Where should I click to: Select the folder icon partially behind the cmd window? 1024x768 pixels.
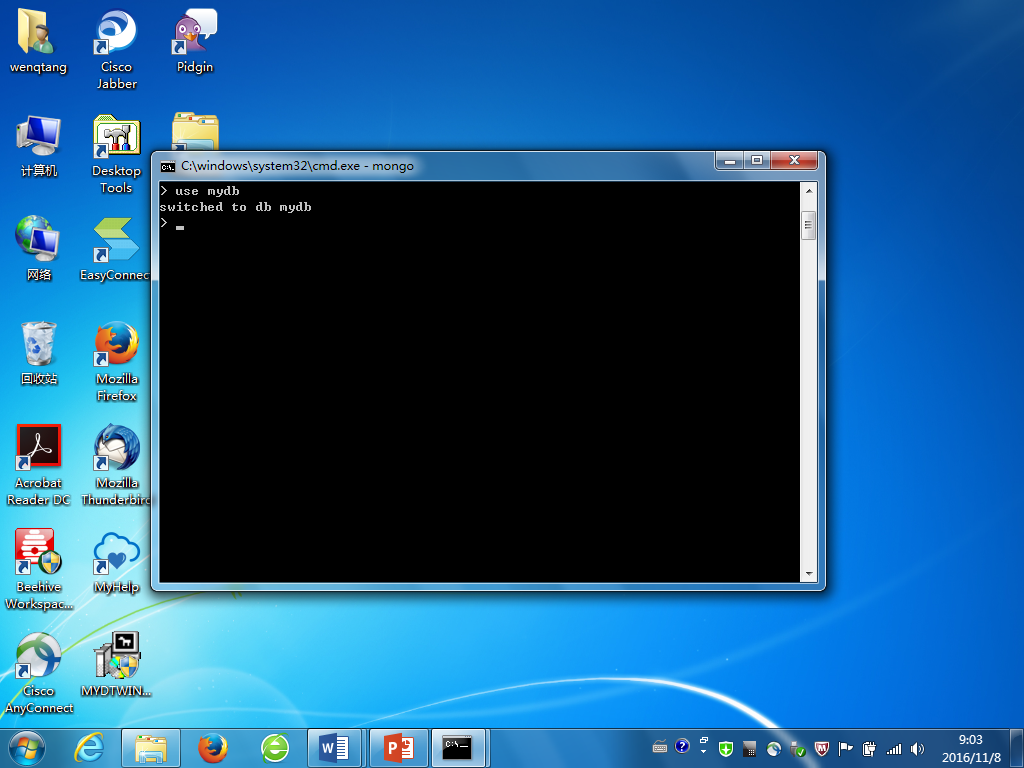(x=195, y=131)
